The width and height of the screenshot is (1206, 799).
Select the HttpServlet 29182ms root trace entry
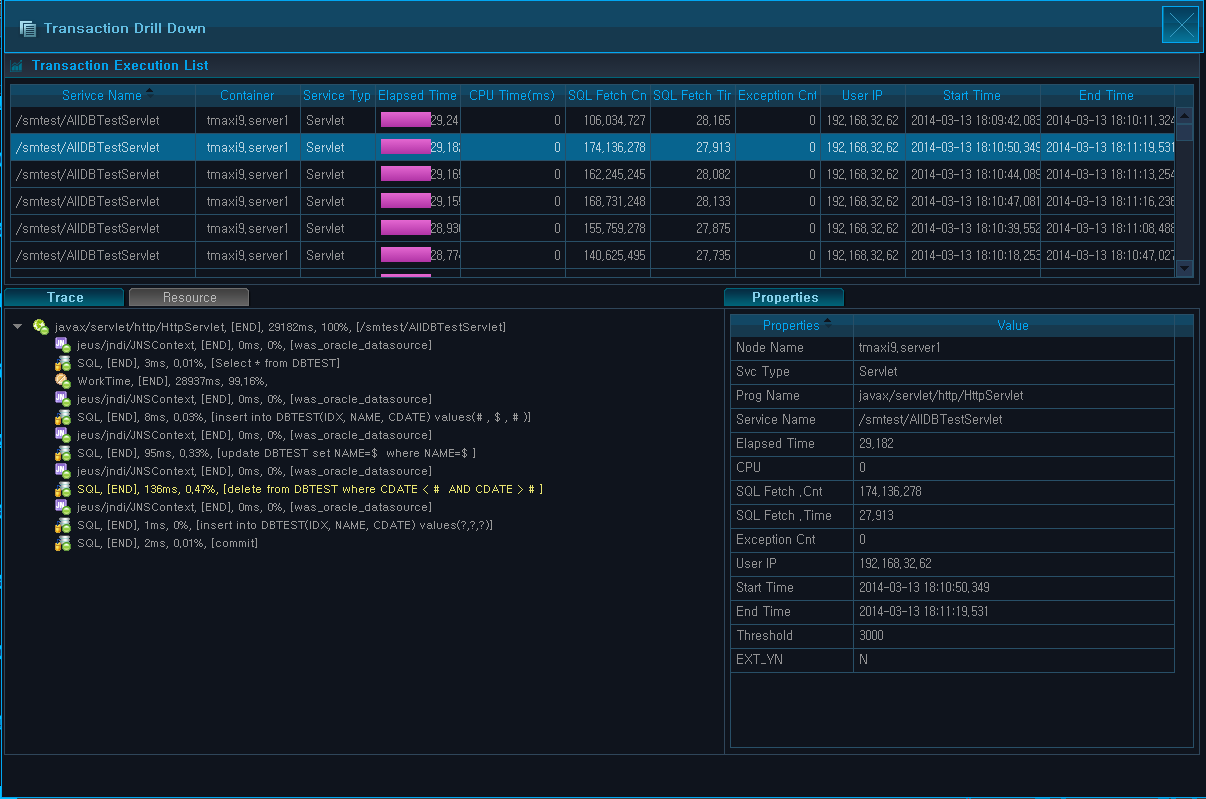tap(281, 327)
